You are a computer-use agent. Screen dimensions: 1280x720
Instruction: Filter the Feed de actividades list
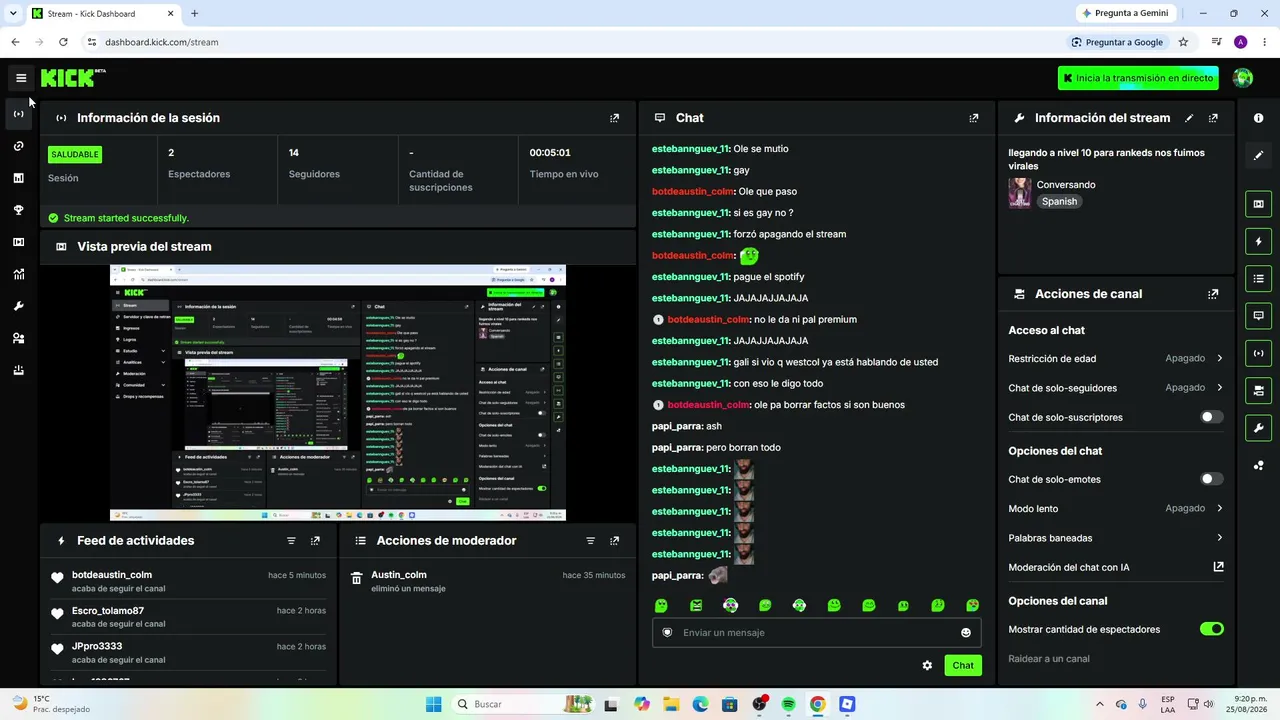[291, 541]
